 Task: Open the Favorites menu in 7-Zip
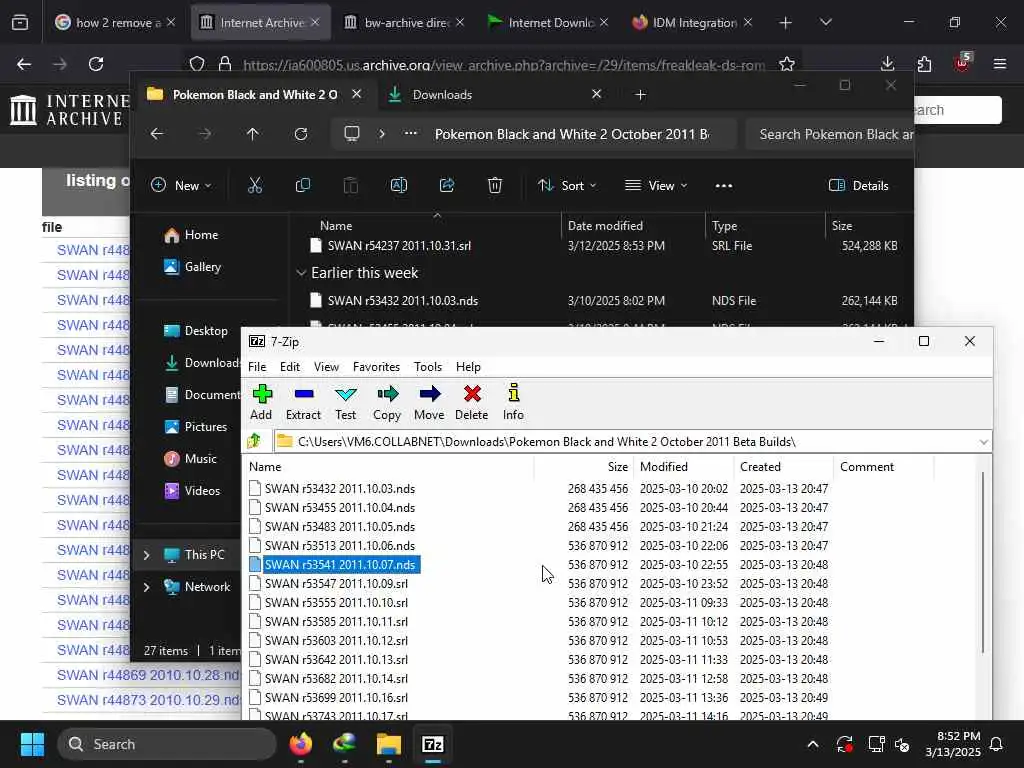376,367
